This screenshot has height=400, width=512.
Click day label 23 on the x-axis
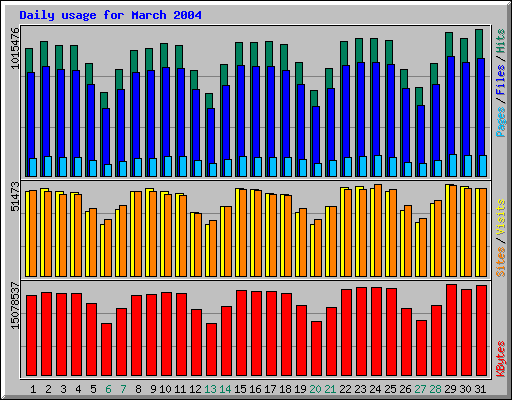pyautogui.click(x=360, y=389)
